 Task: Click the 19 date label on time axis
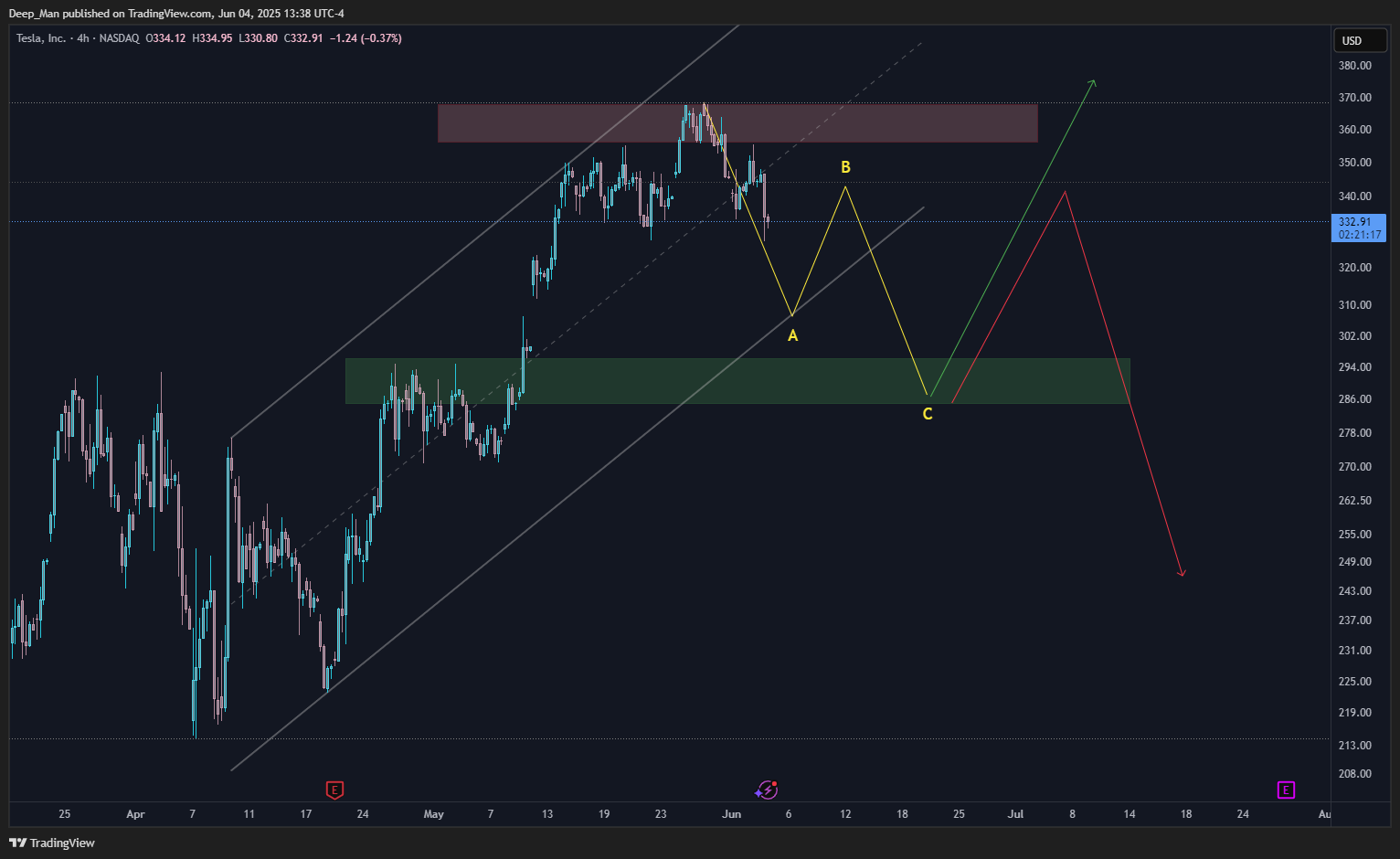click(604, 814)
